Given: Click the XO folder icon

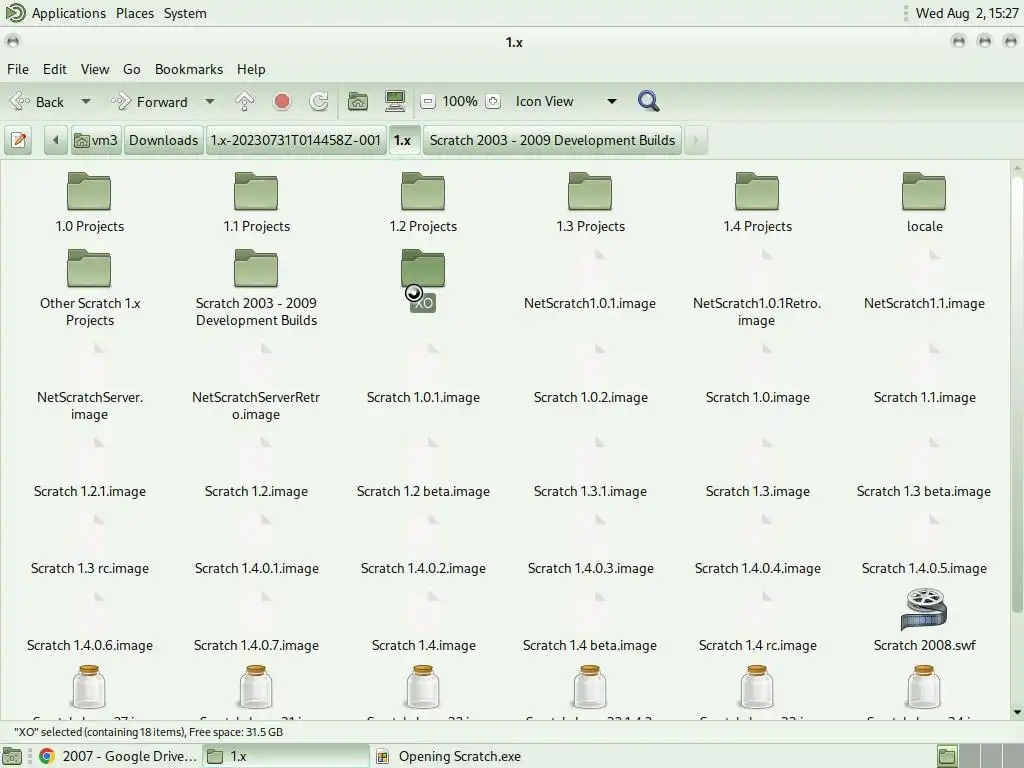Looking at the screenshot, I should coord(423,268).
